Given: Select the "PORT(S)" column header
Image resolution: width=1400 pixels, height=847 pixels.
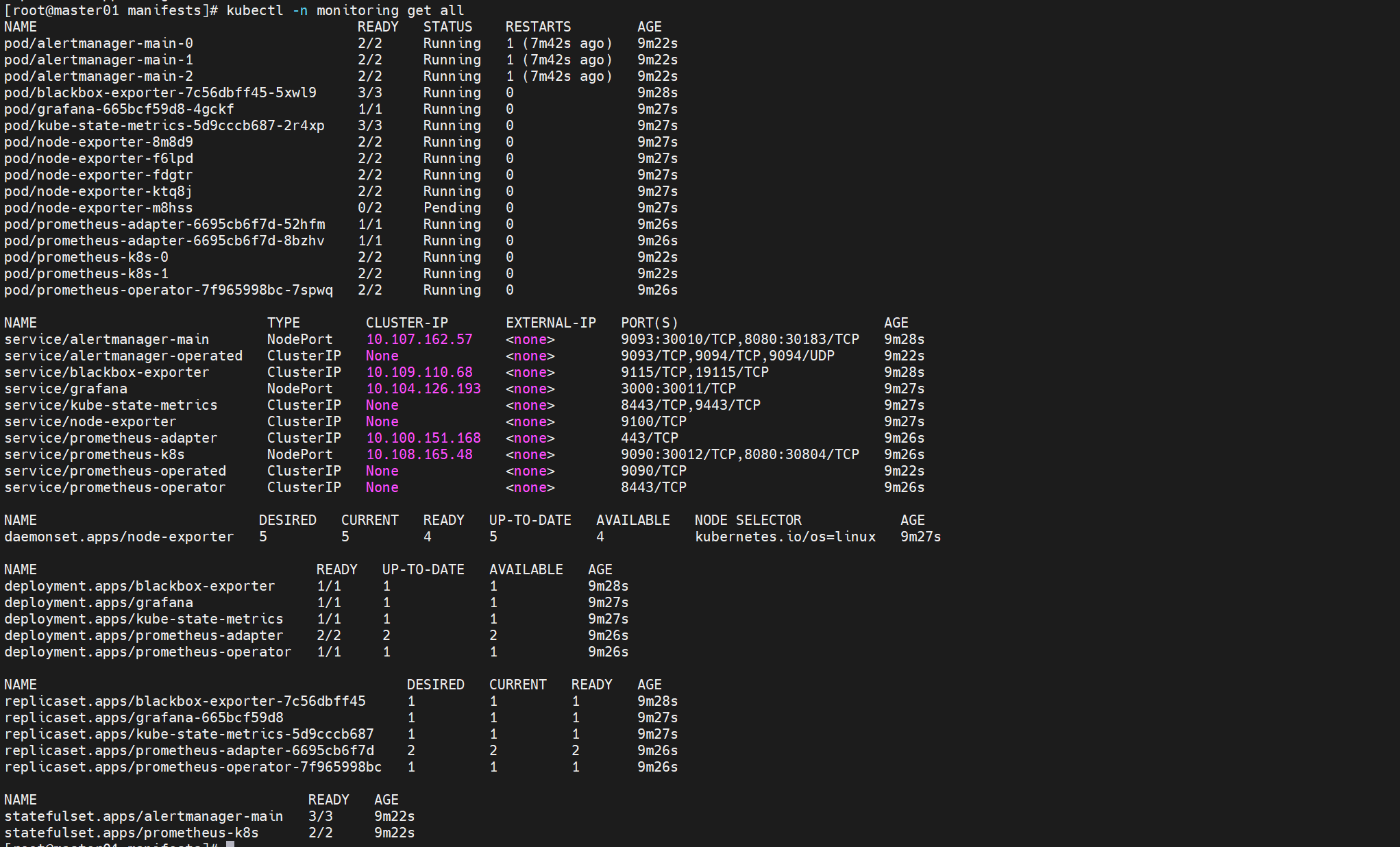Looking at the screenshot, I should pos(650,323).
